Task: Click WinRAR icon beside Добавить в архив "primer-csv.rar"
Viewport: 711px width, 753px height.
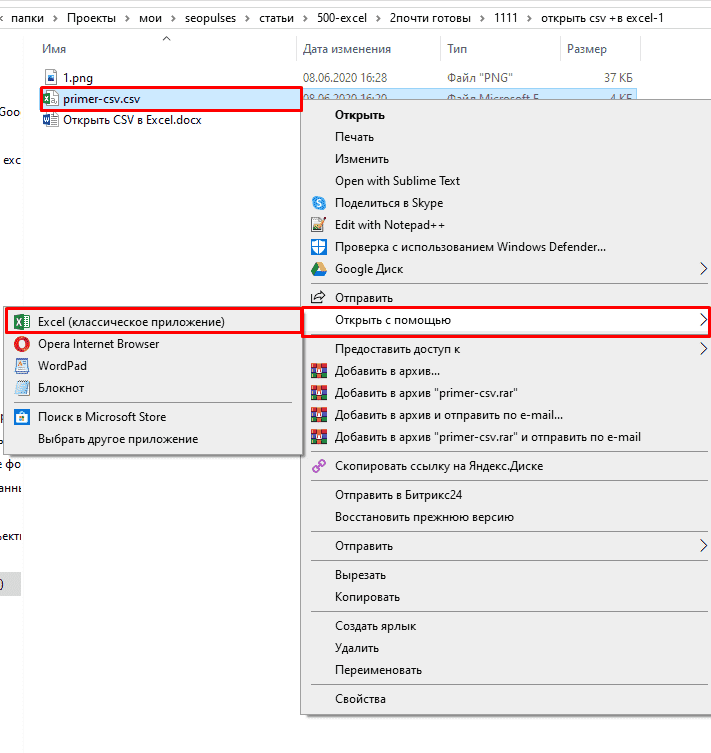Action: tap(319, 393)
